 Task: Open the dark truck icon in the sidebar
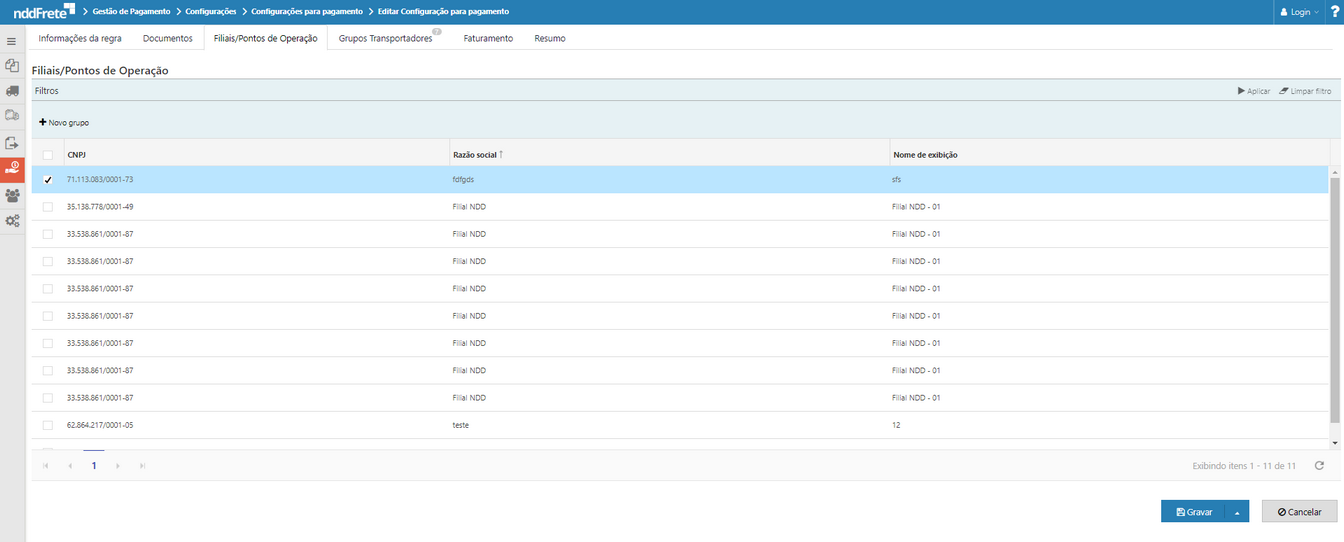12,91
